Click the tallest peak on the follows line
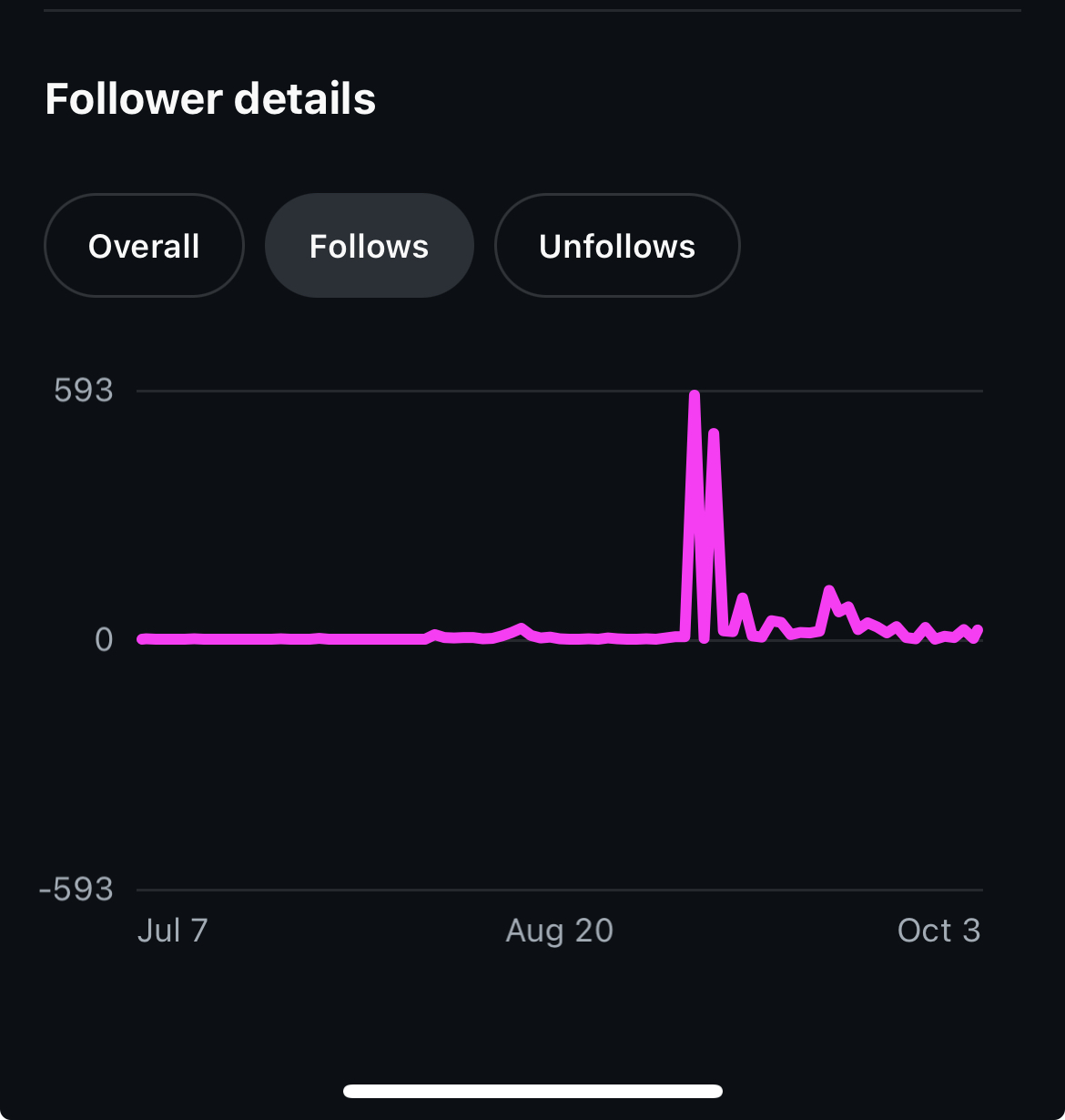1065x1120 pixels. (695, 397)
